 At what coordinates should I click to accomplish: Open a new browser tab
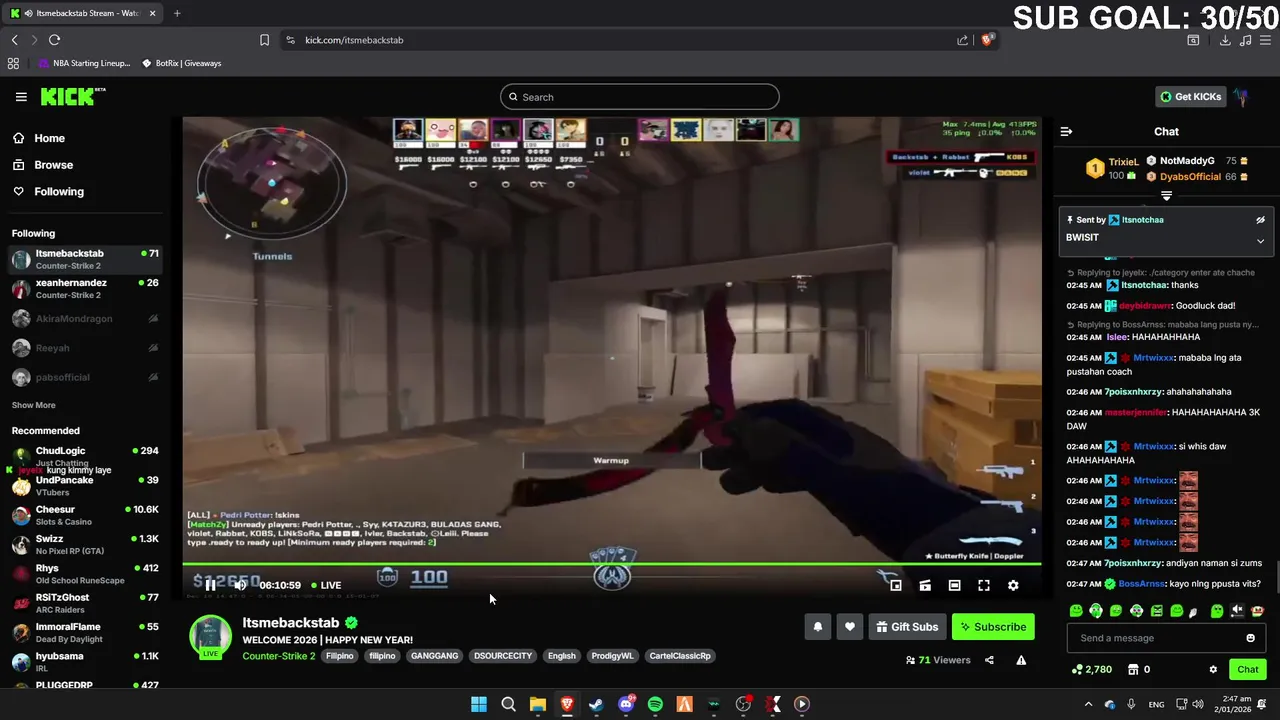click(x=177, y=13)
